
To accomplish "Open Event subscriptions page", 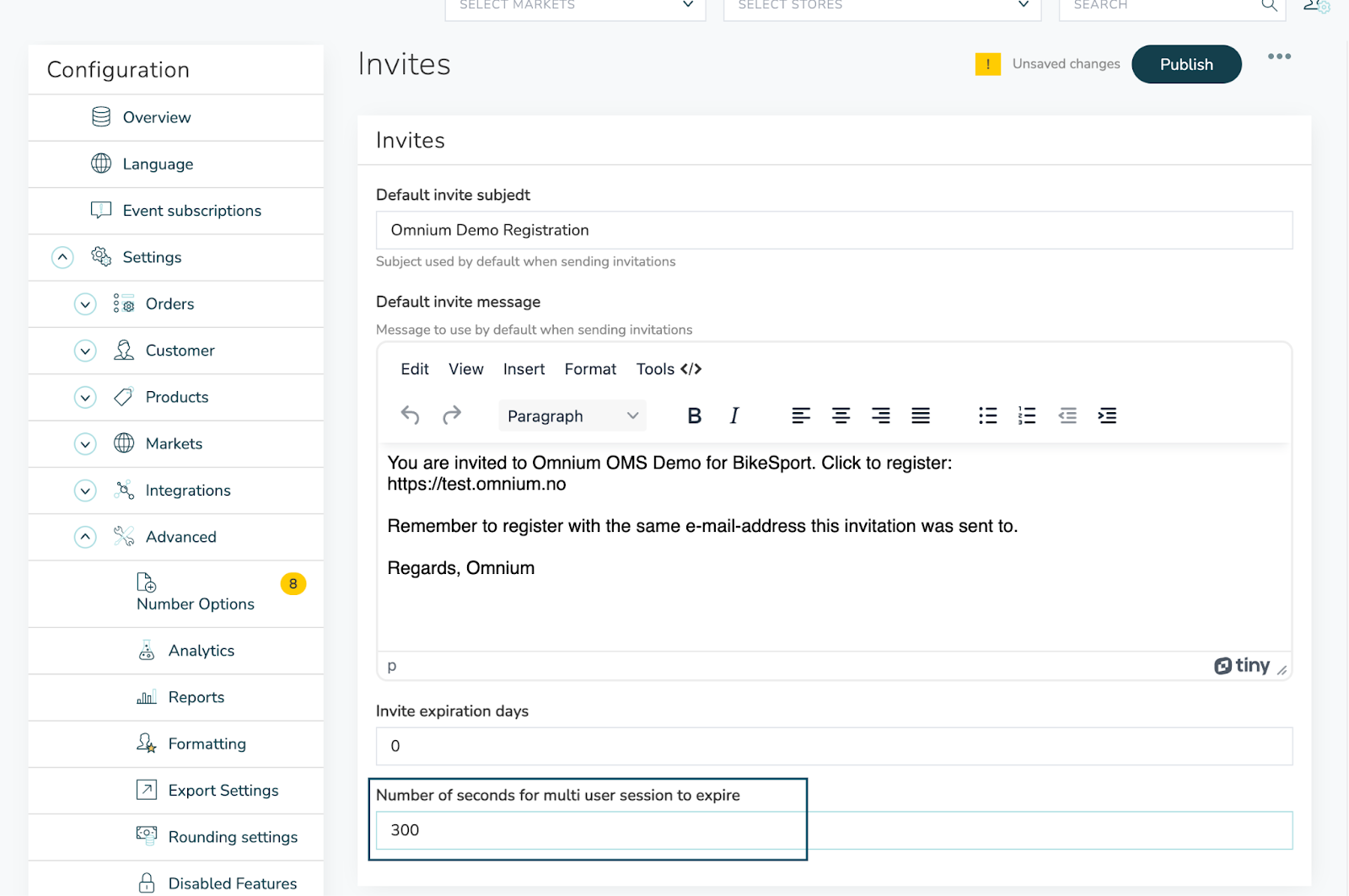I will point(192,211).
